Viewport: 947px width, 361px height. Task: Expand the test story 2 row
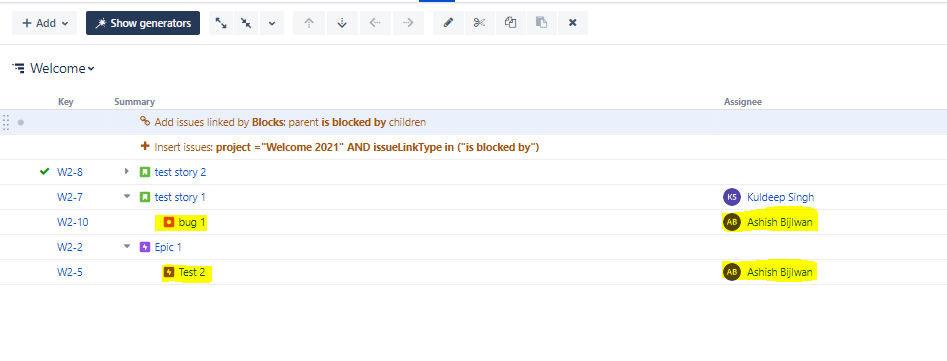127,171
